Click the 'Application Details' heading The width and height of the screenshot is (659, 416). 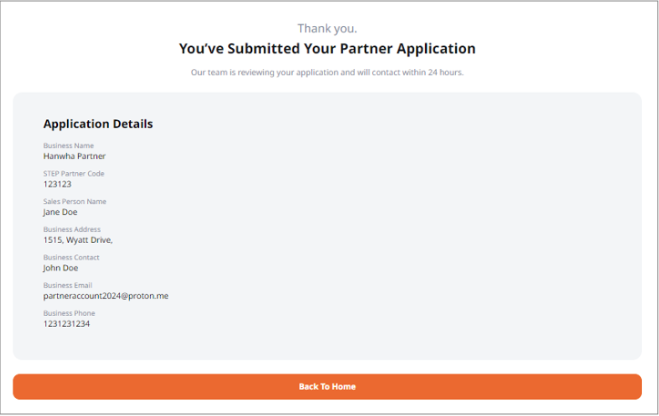pyautogui.click(x=98, y=124)
